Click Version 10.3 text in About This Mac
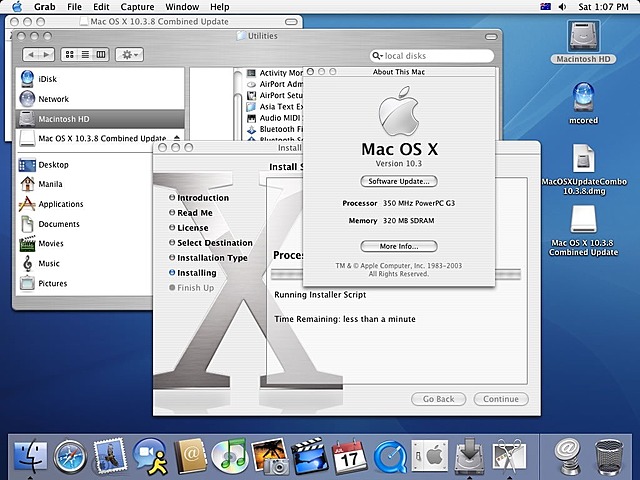The width and height of the screenshot is (640, 480). (x=399, y=163)
